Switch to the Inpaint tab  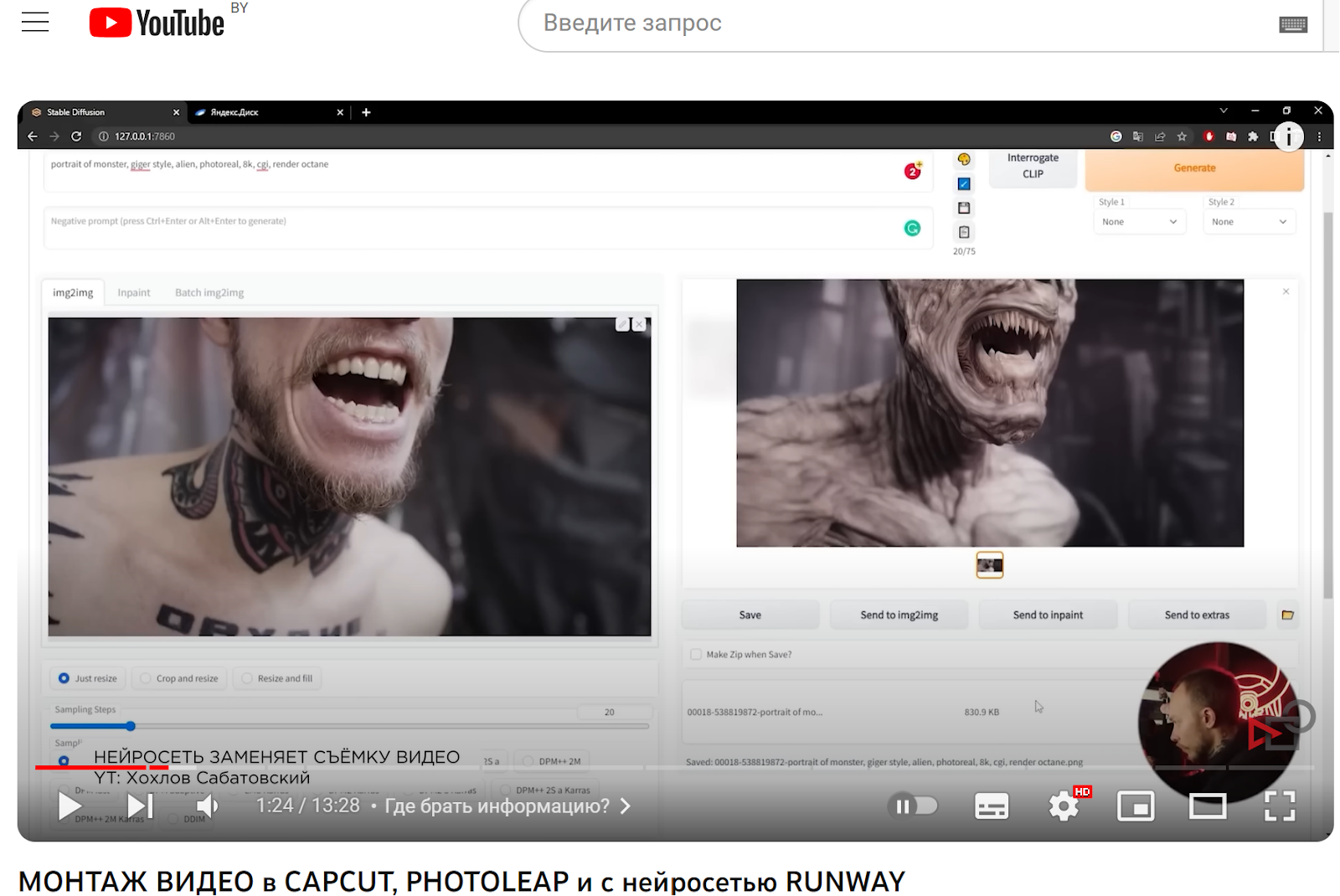(134, 292)
